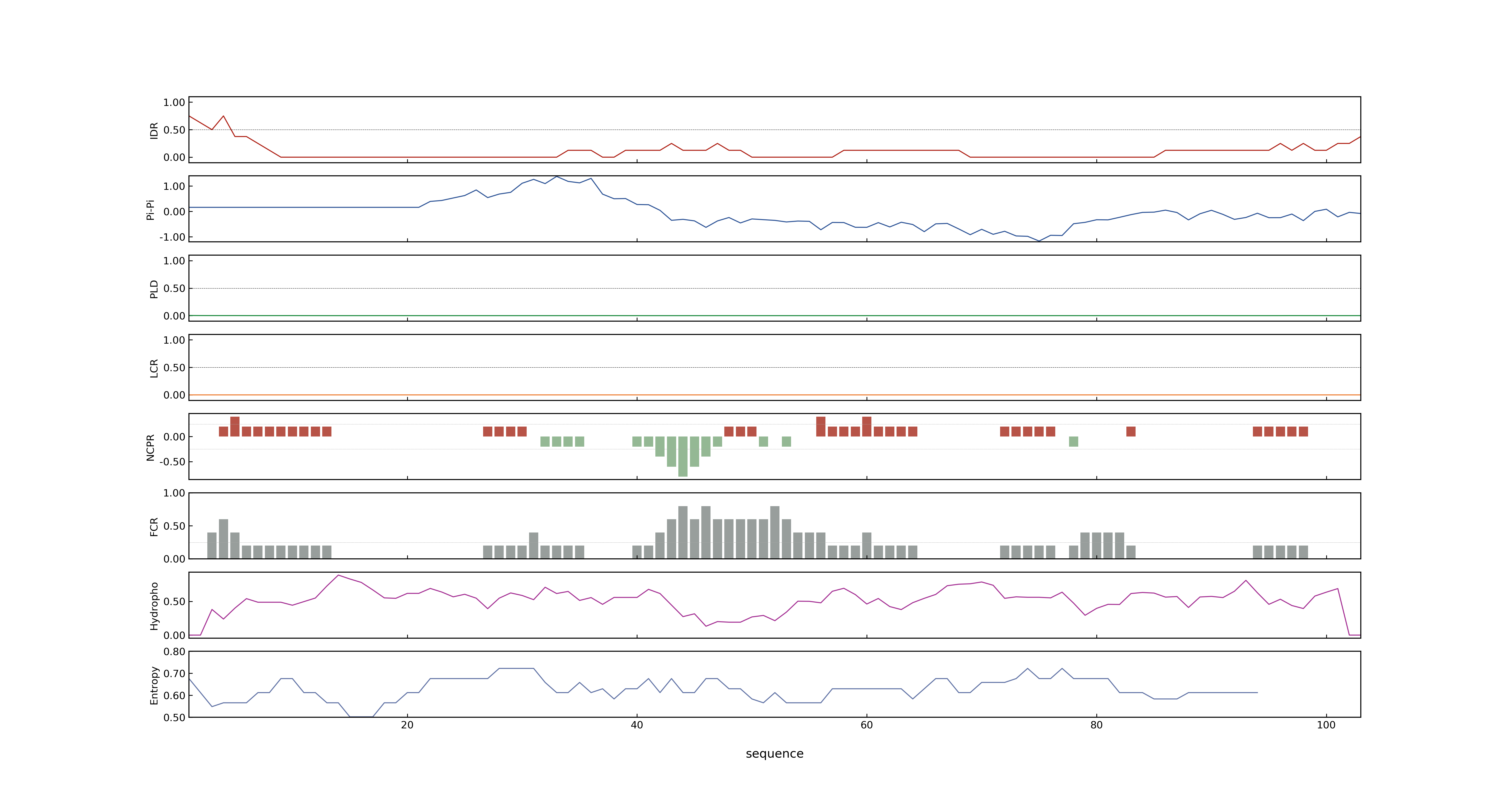Select the LCR y-axis label
The height and width of the screenshot is (806, 1512).
pos(154,368)
